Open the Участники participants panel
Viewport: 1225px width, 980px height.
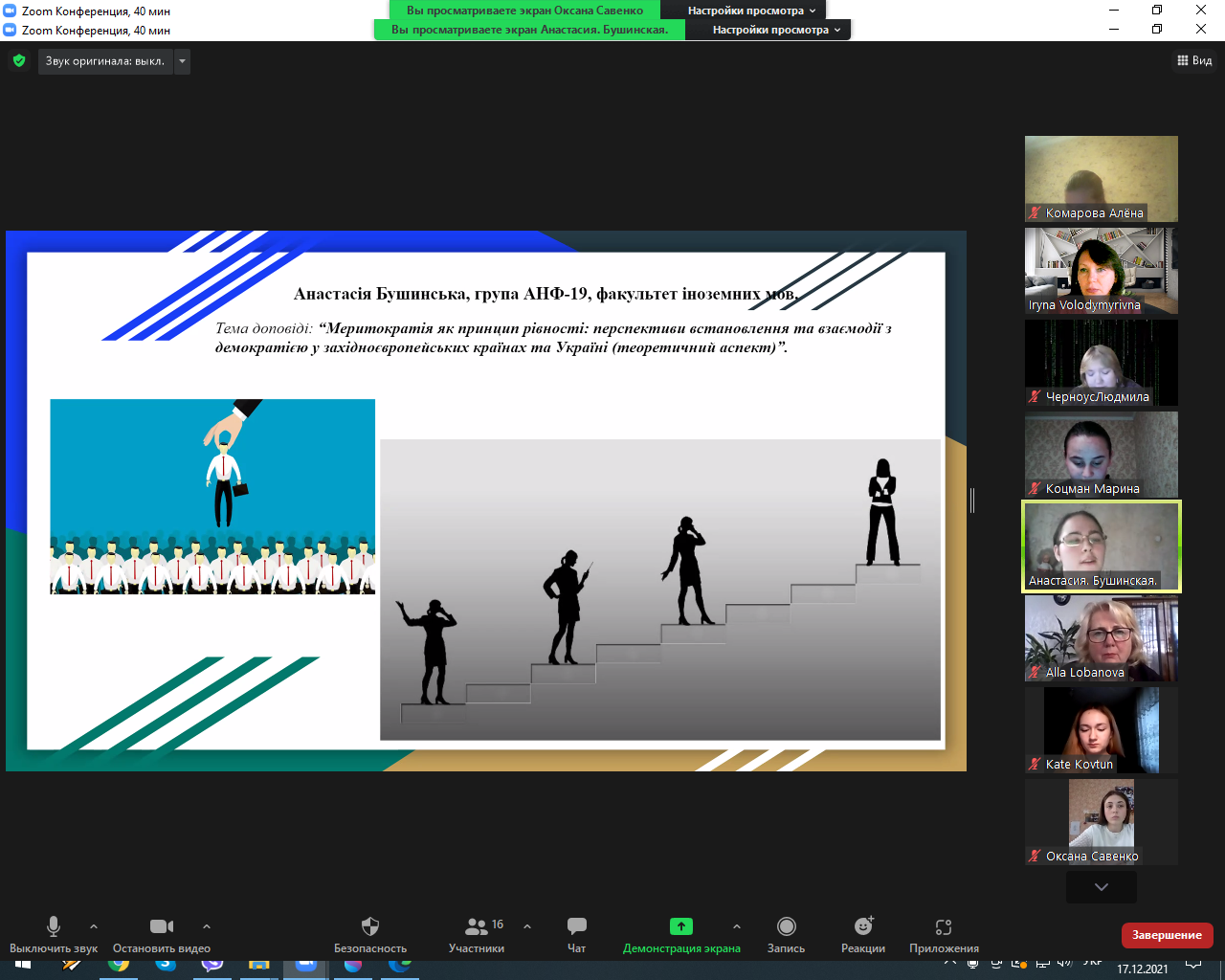coord(476,926)
